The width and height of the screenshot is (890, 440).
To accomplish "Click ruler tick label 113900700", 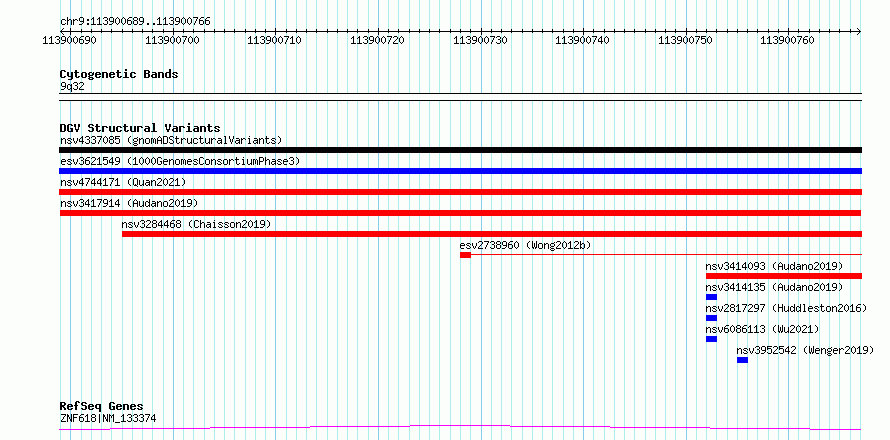I will click(x=172, y=40).
